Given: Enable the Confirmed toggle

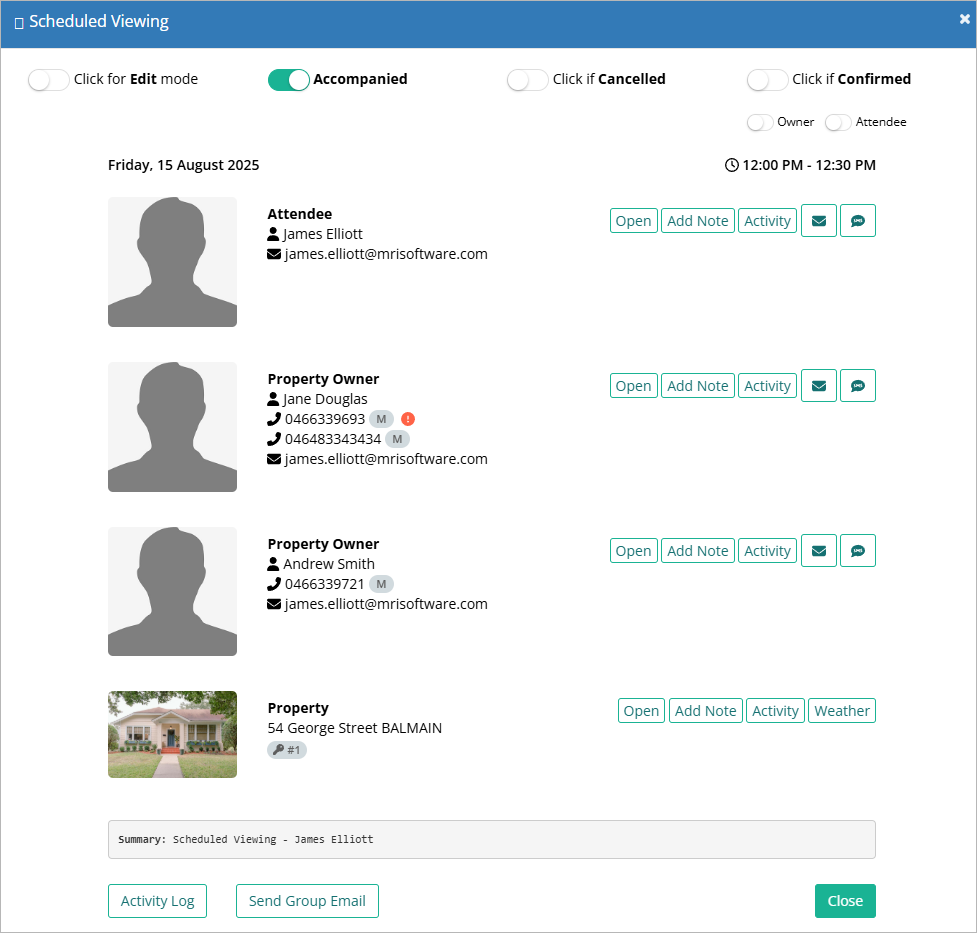Looking at the screenshot, I should coord(767,78).
